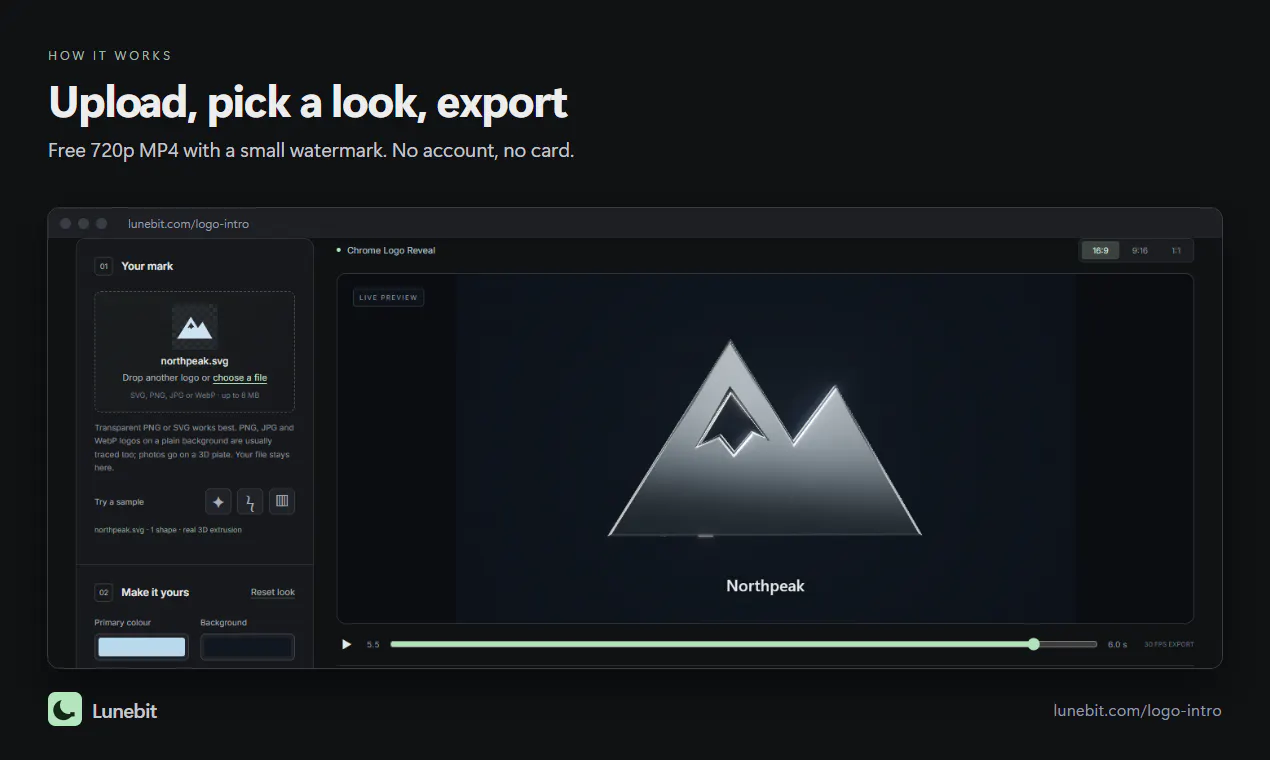Try the lightning bolt sample logo
The image size is (1270, 760).
(x=250, y=502)
